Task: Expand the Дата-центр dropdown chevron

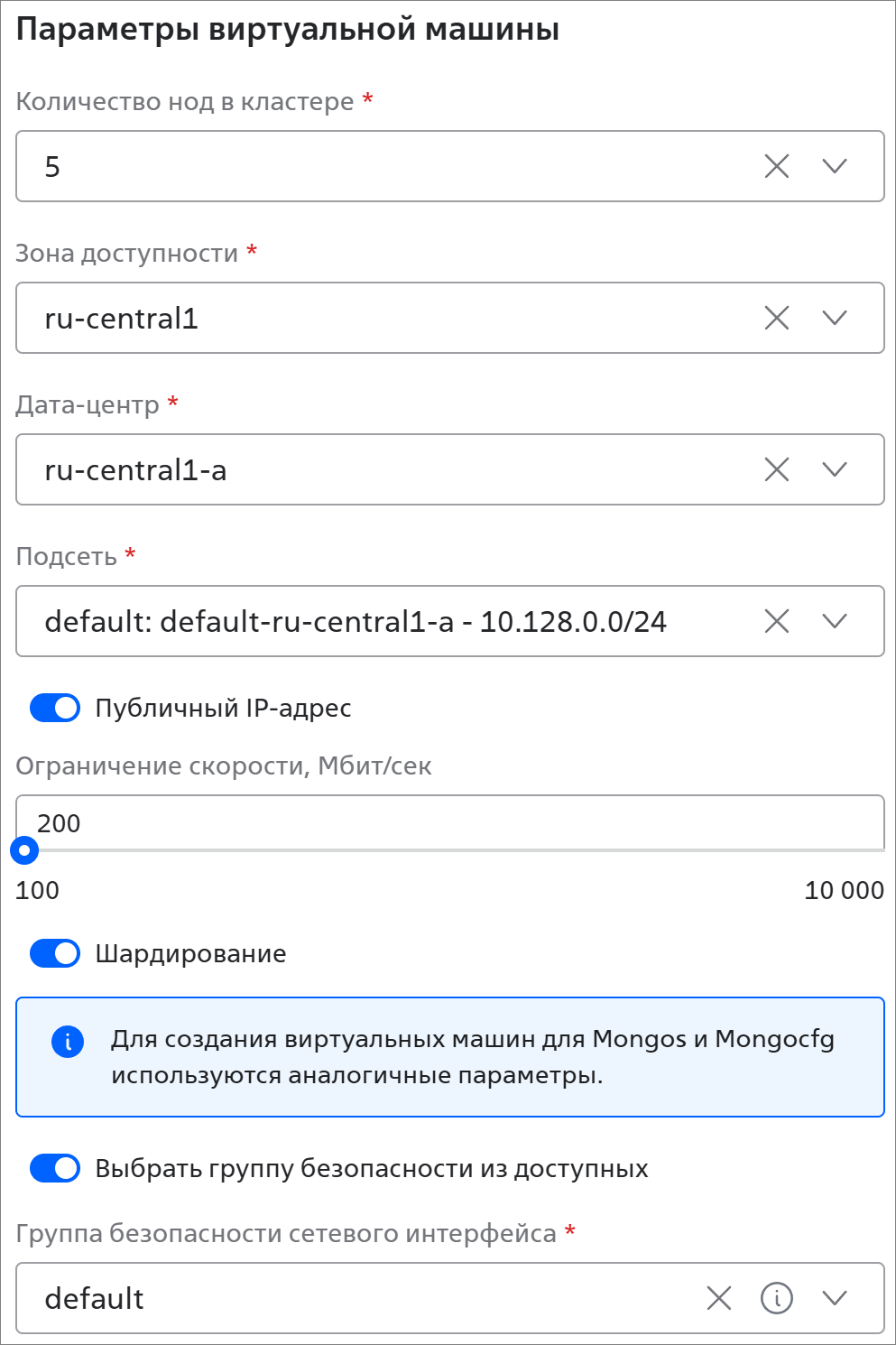Action: [x=835, y=469]
